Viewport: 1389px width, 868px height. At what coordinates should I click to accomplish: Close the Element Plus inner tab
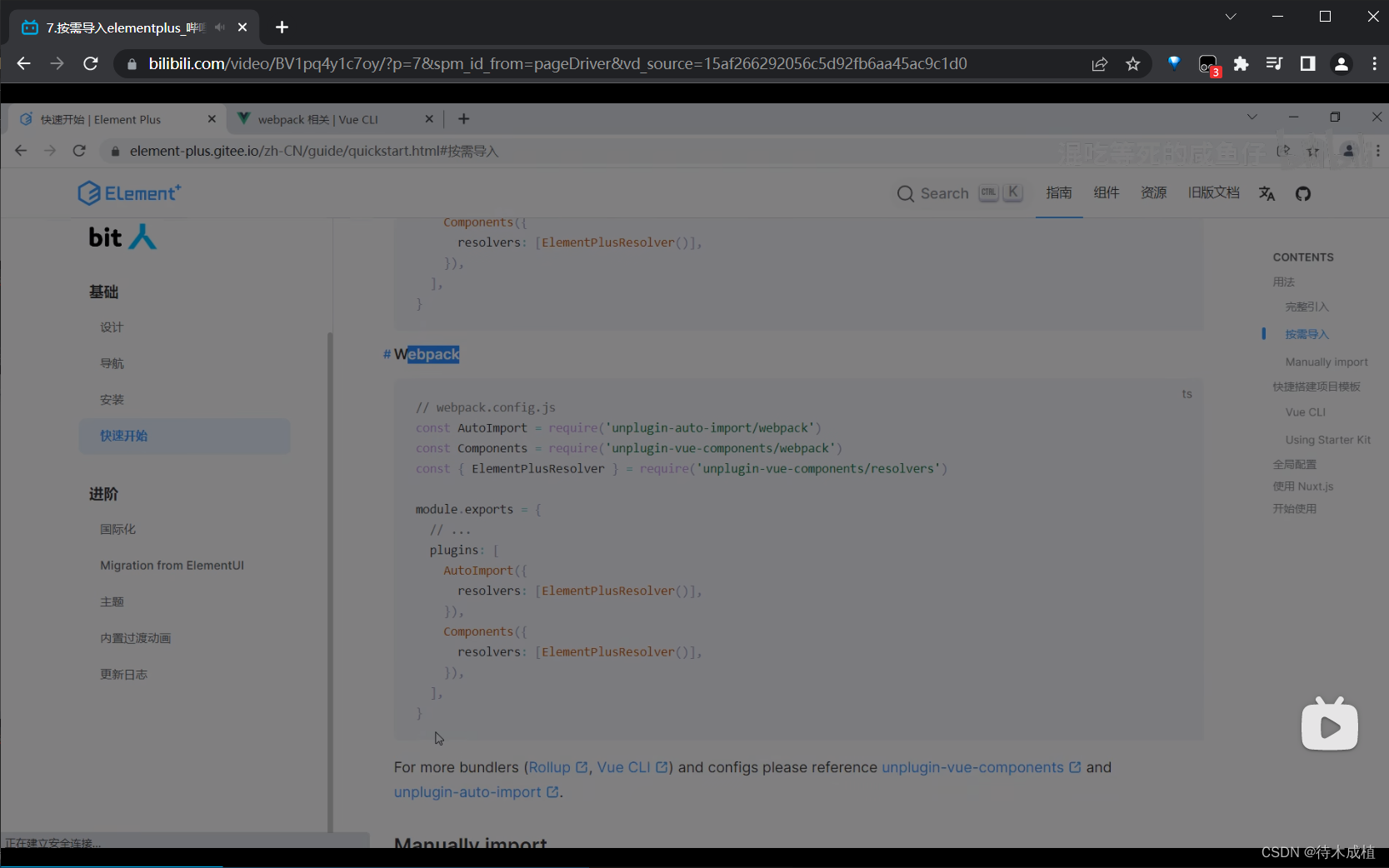[212, 119]
